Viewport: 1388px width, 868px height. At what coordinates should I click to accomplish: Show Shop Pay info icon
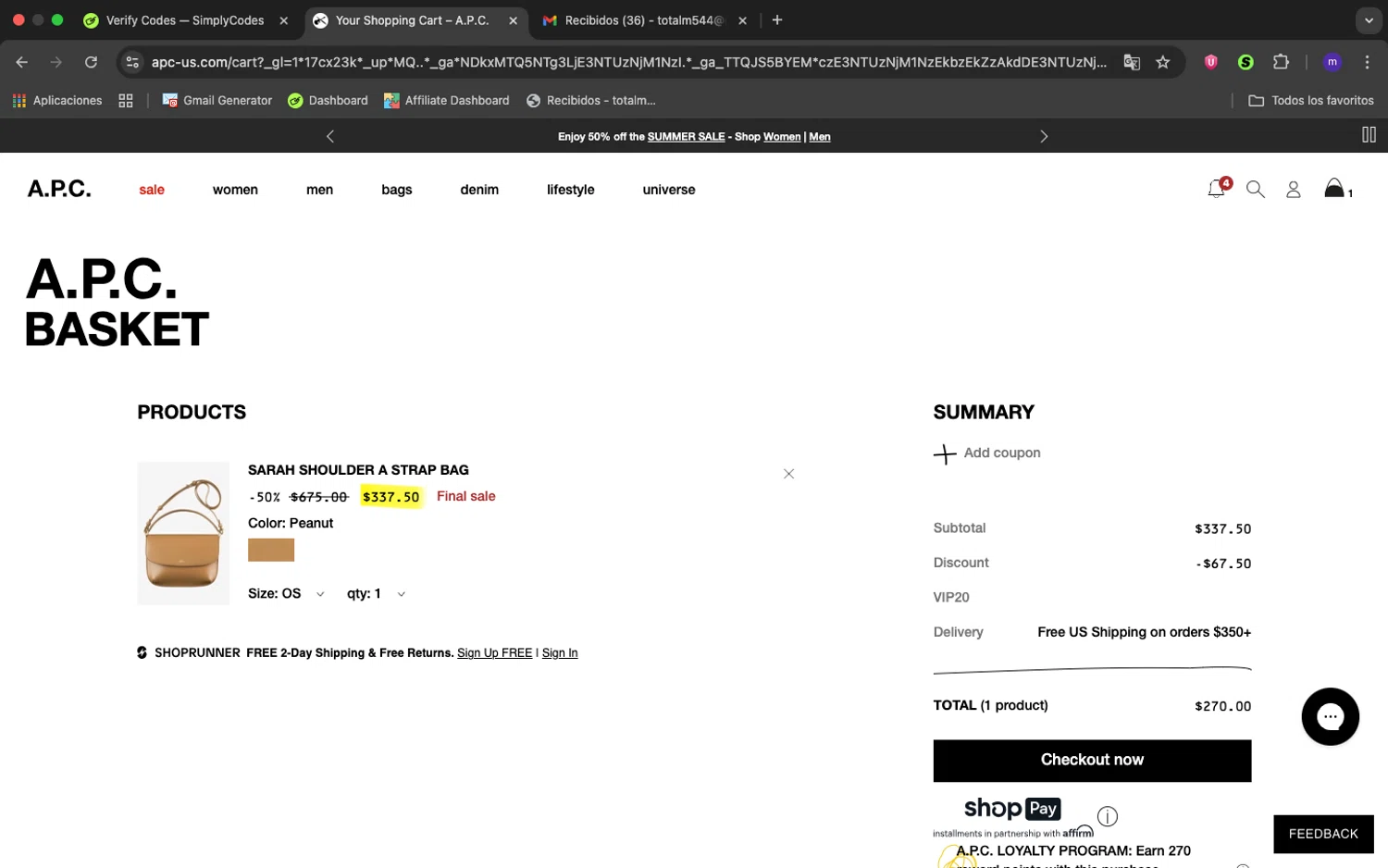click(x=1108, y=816)
